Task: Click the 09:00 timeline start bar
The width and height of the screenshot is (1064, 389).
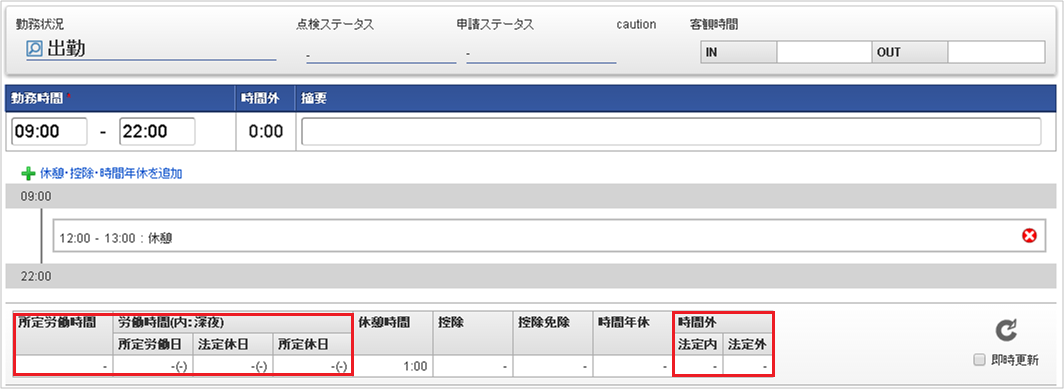Action: coord(530,196)
